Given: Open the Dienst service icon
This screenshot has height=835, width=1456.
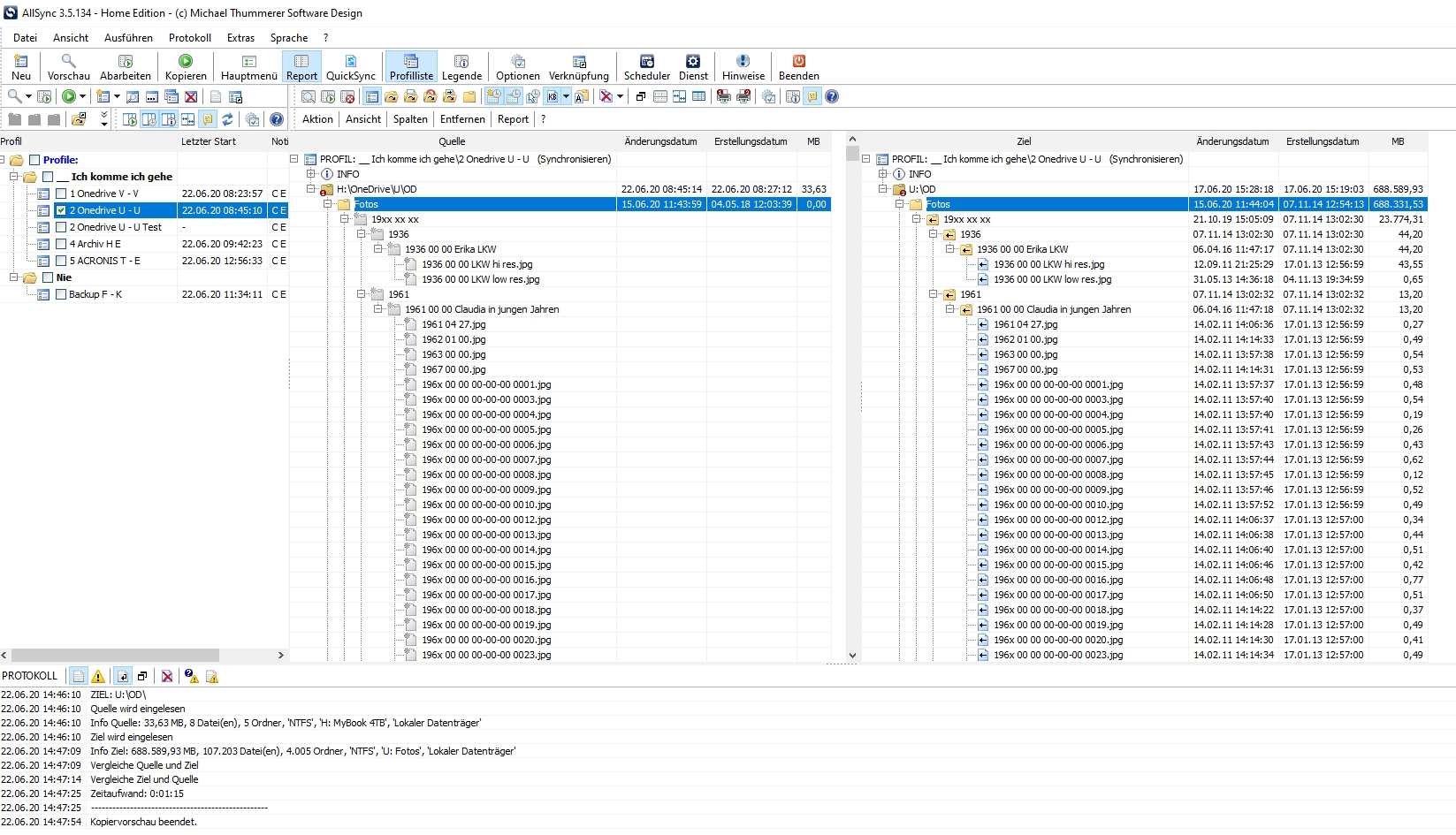Looking at the screenshot, I should pyautogui.click(x=692, y=61).
